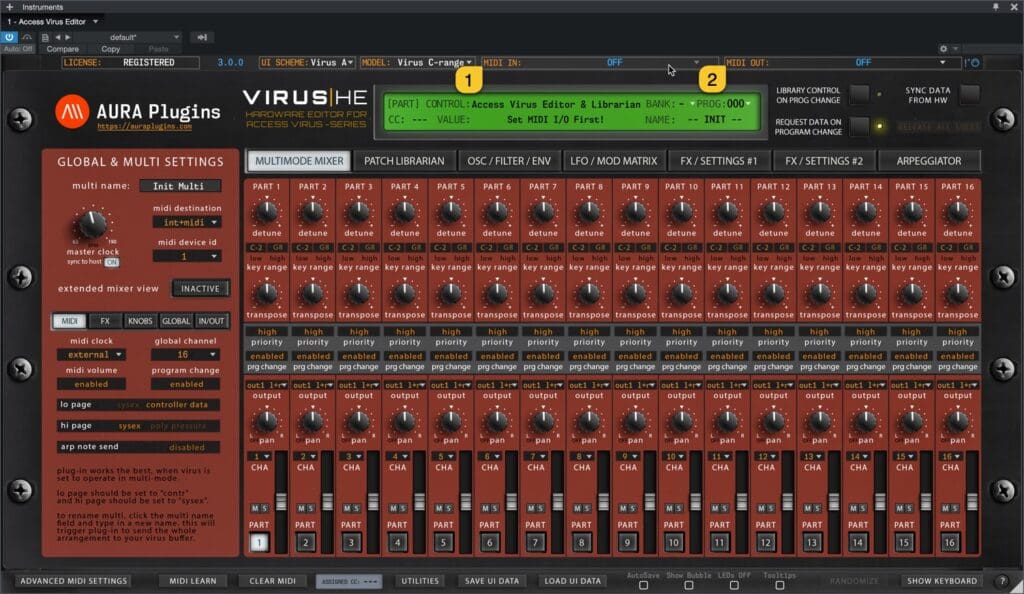Turn the PART 1 detune knob
Screen dimensions: 1024x594
[x=266, y=211]
